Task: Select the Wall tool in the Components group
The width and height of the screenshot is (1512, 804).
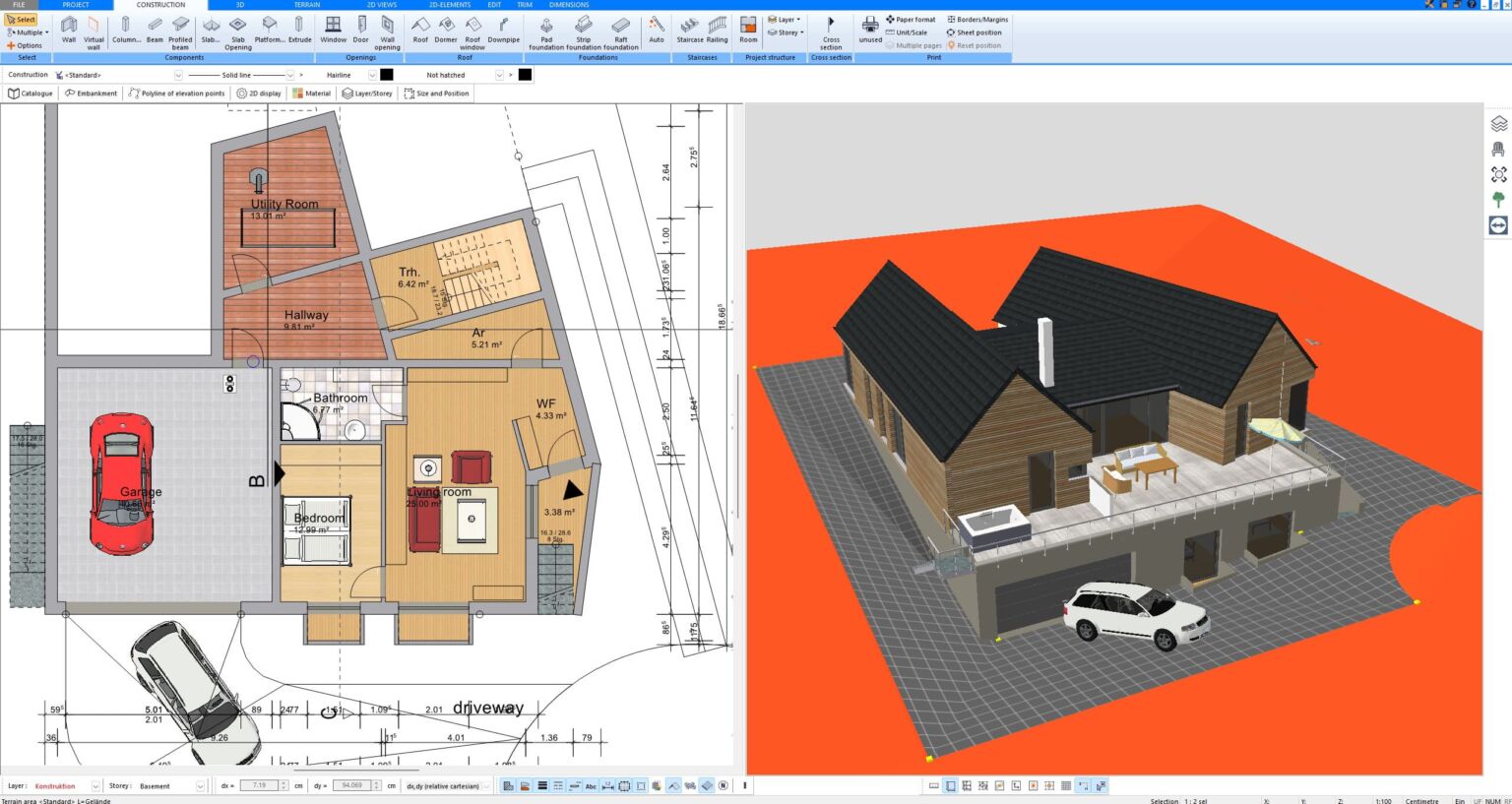Action: [x=68, y=30]
